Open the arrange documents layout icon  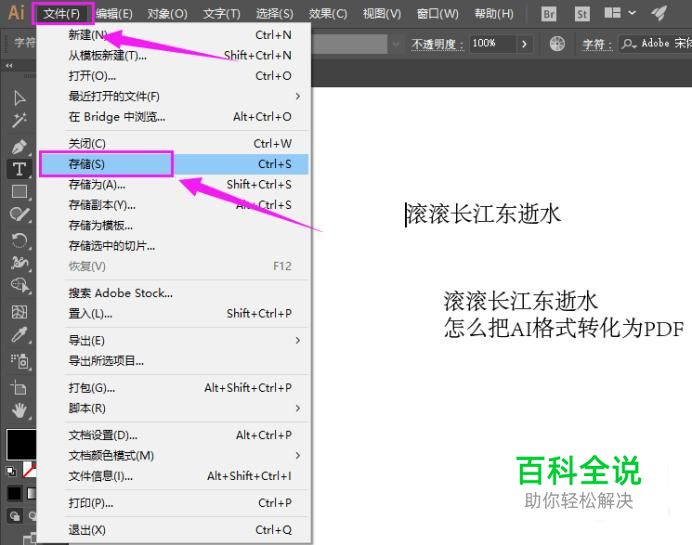(613, 13)
